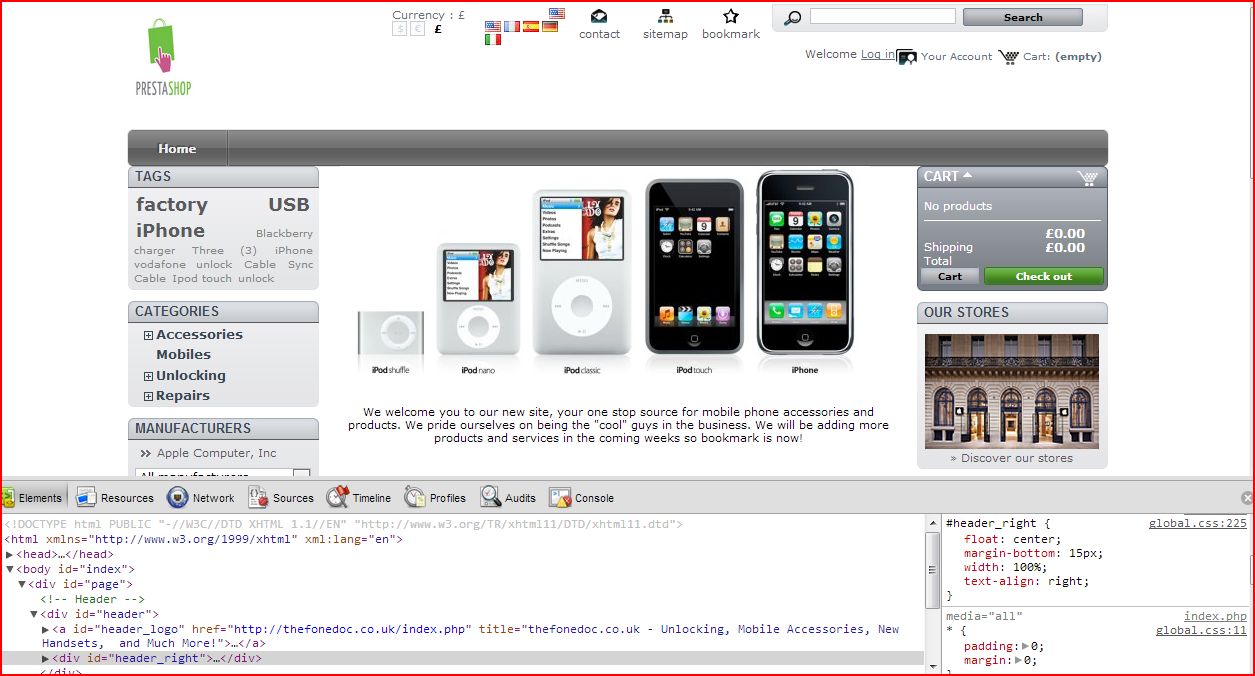Choose the Italian flag language
This screenshot has height=676, width=1255.
click(493, 40)
